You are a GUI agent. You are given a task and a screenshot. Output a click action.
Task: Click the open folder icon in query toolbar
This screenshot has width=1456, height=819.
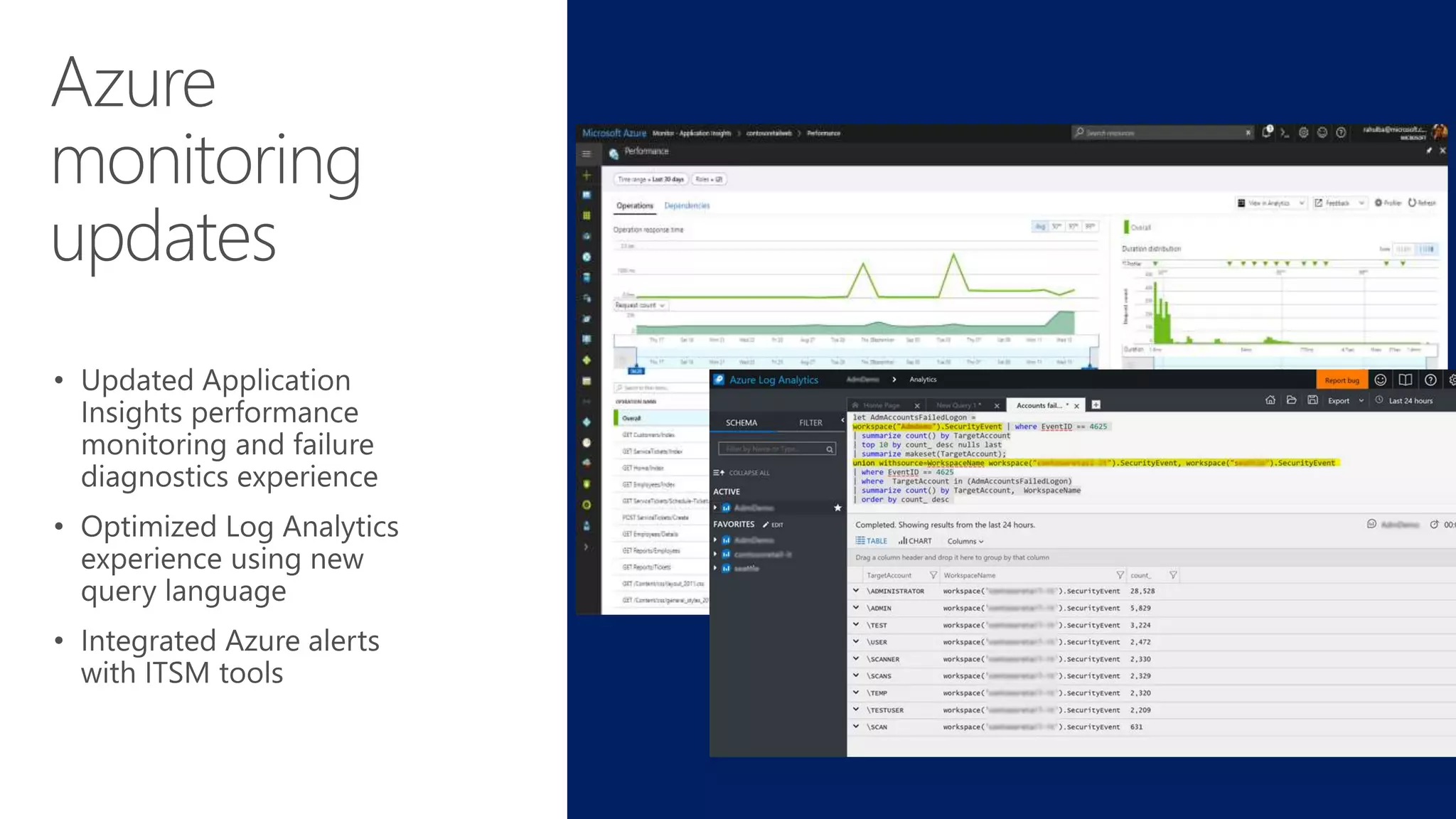point(1291,400)
